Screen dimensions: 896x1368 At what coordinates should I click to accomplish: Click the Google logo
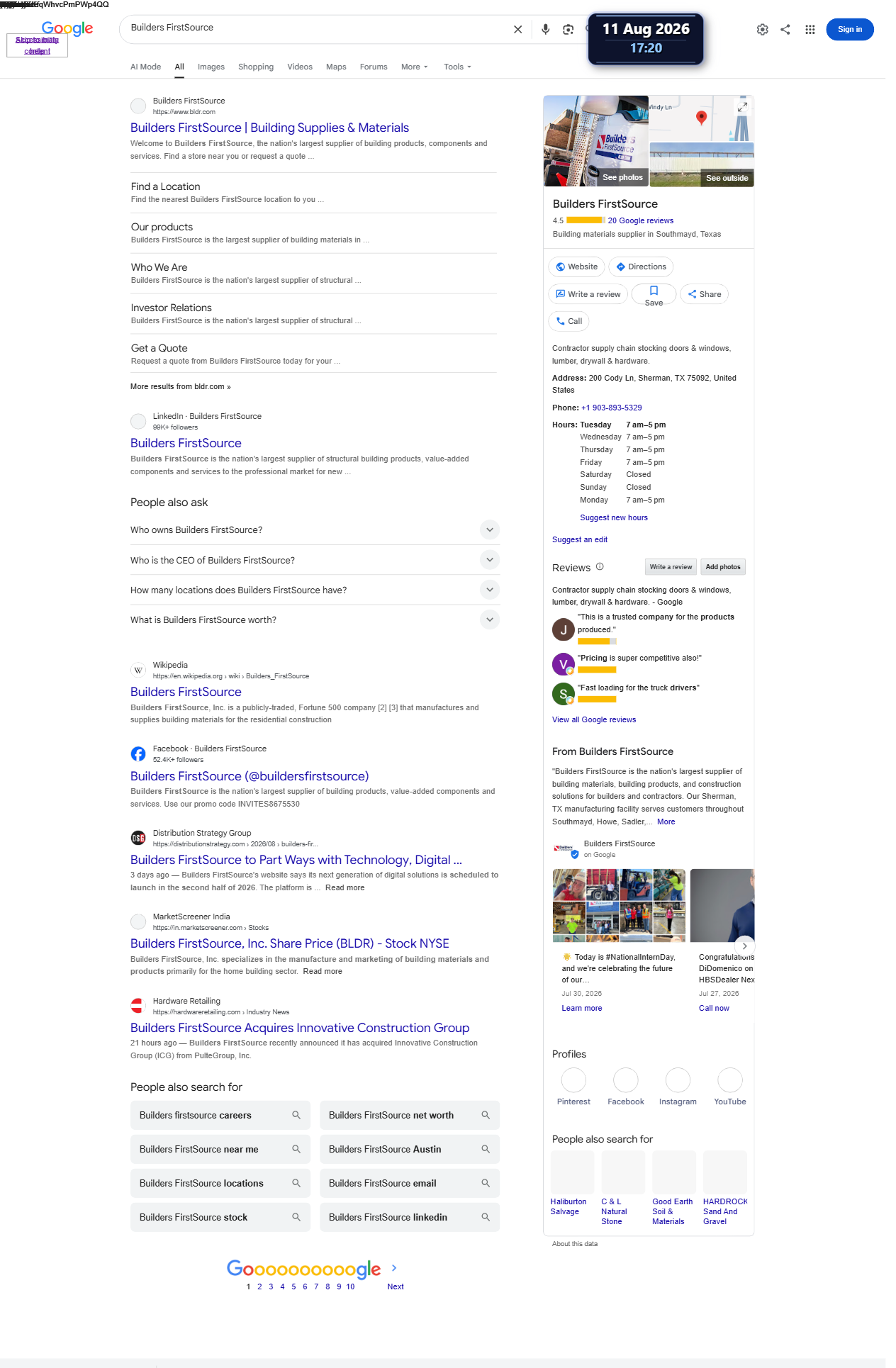(67, 28)
